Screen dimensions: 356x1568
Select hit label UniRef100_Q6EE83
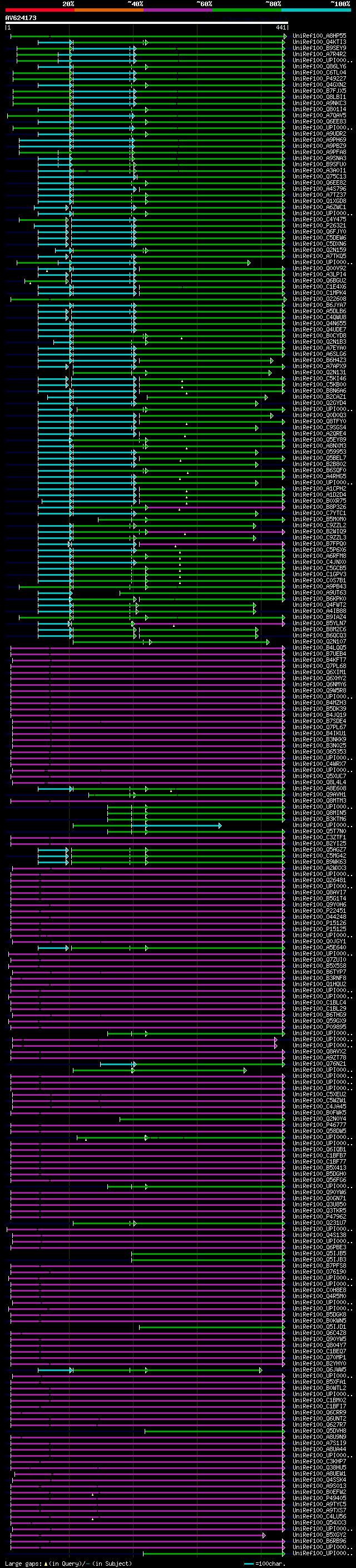(319, 122)
